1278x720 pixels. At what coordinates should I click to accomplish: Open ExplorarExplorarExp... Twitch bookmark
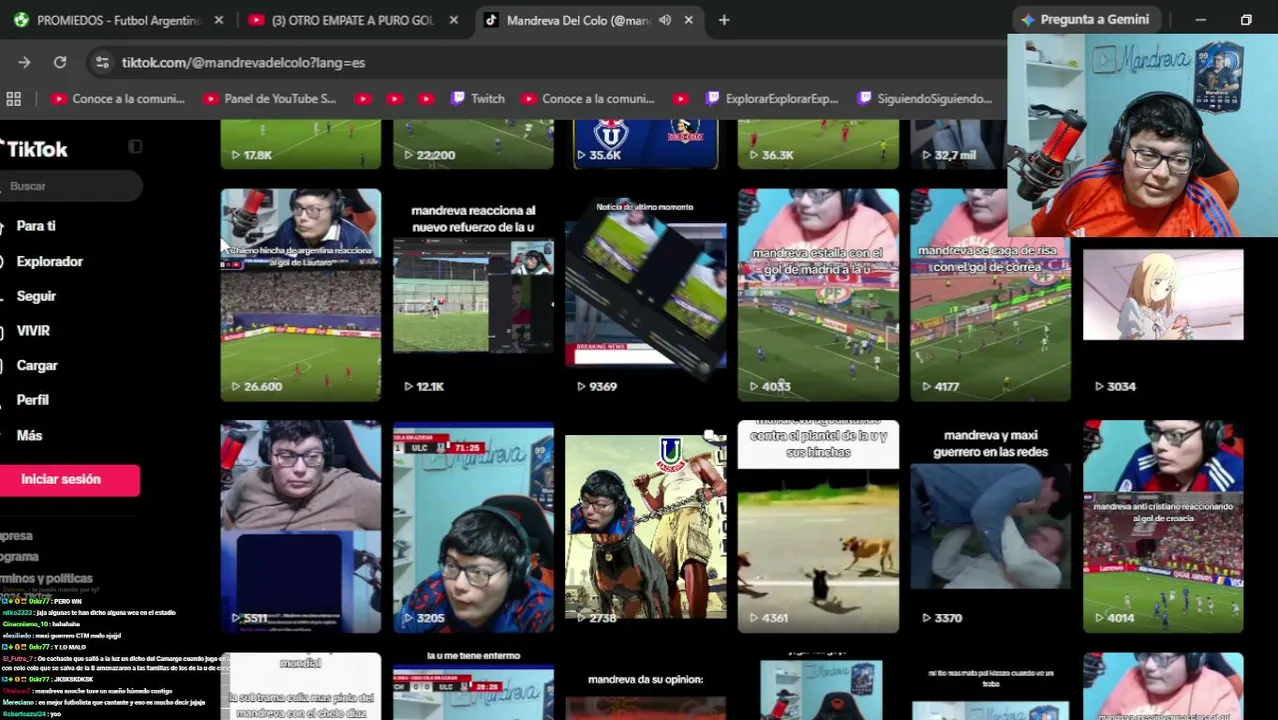pos(772,99)
